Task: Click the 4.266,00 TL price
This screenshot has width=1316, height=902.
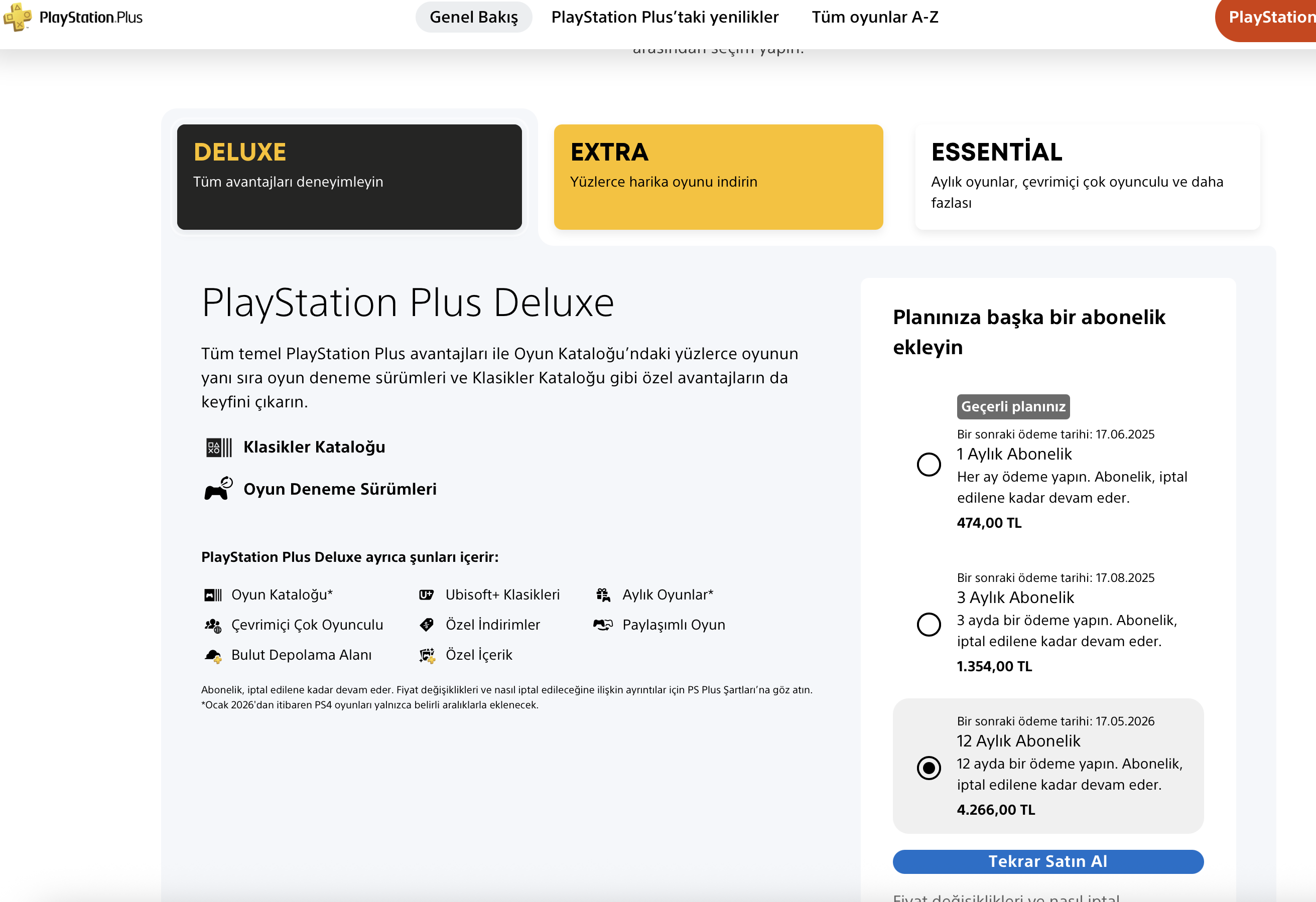Action: coord(996,810)
